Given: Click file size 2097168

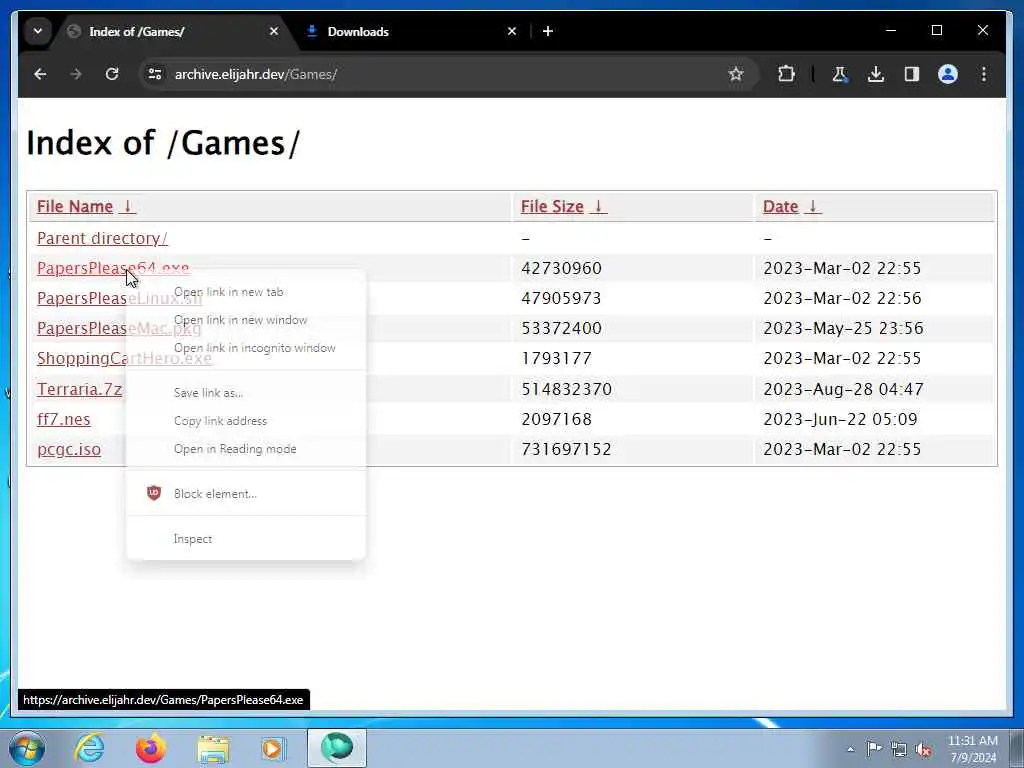Looking at the screenshot, I should [x=556, y=419].
